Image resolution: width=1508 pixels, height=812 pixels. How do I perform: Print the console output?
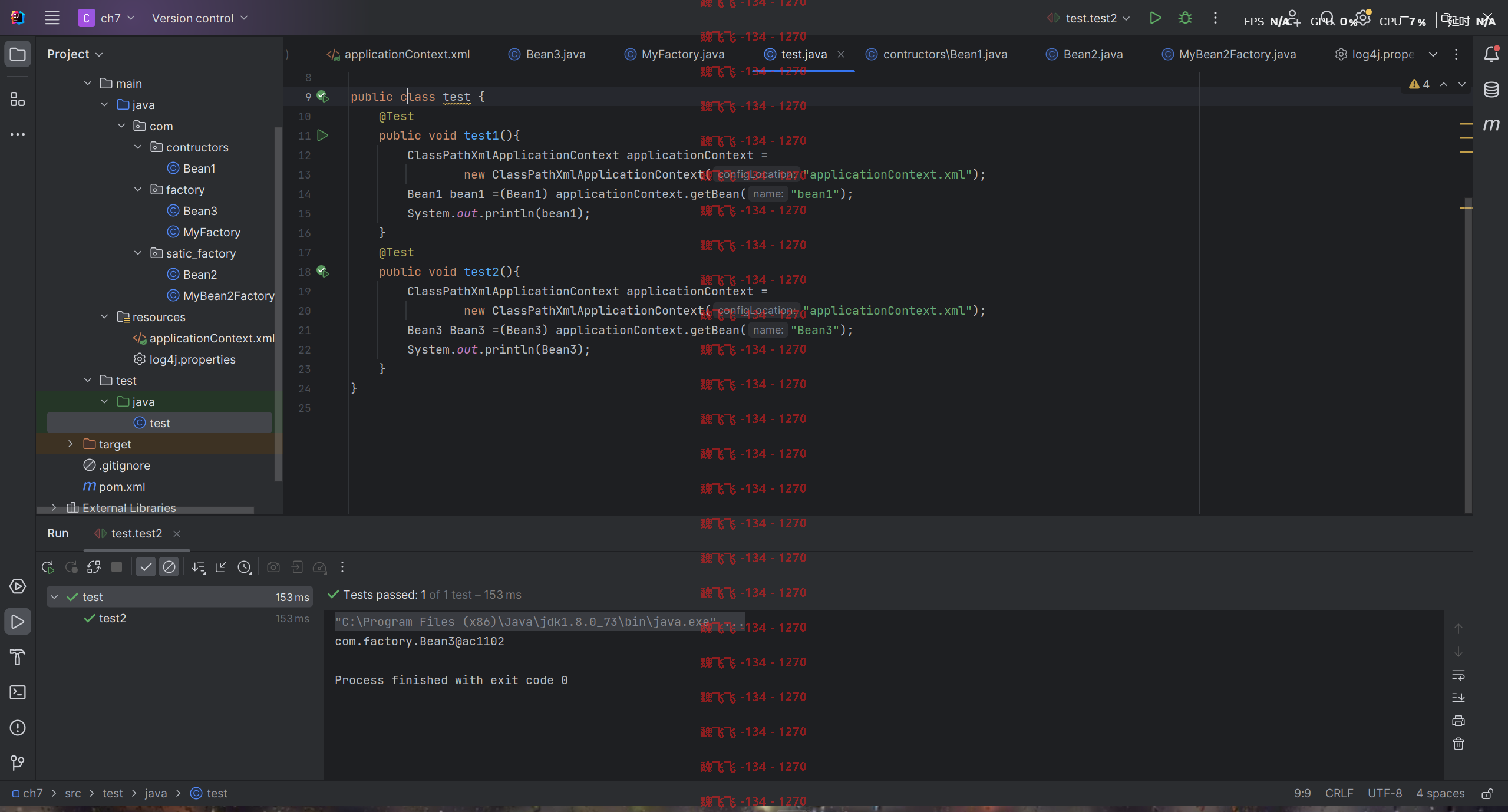point(1458,721)
